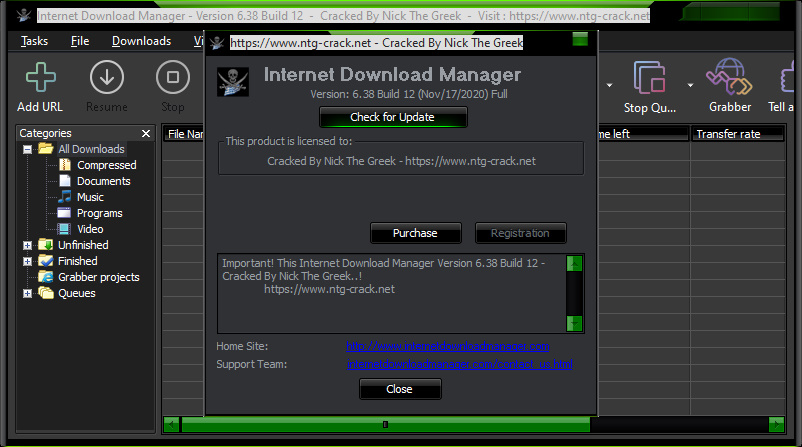Image resolution: width=802 pixels, height=447 pixels.
Task: Click the Registration button
Action: (x=520, y=233)
